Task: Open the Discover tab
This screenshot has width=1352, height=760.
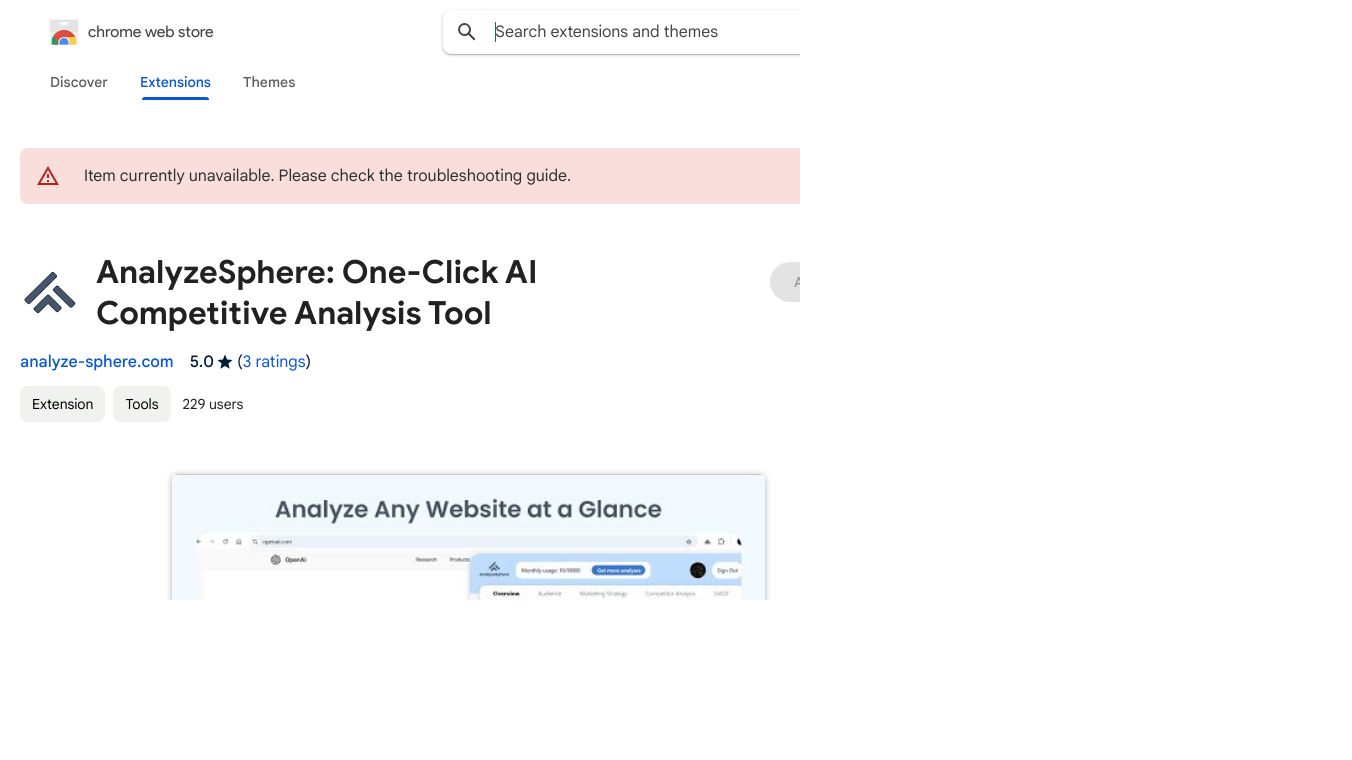Action: click(79, 82)
